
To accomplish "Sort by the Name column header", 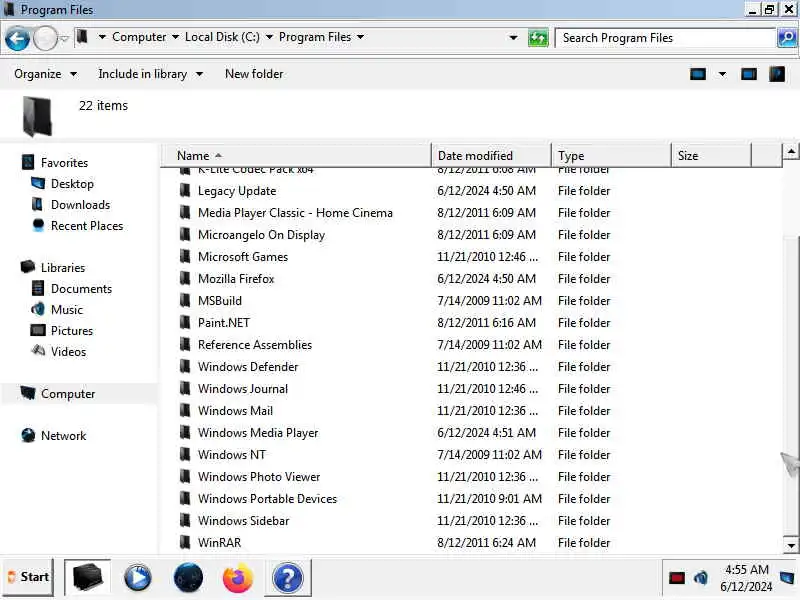I will (296, 156).
